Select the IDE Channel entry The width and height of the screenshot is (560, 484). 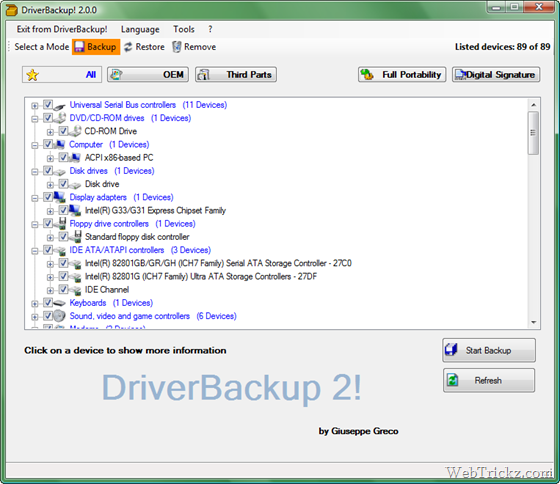[x=107, y=290]
